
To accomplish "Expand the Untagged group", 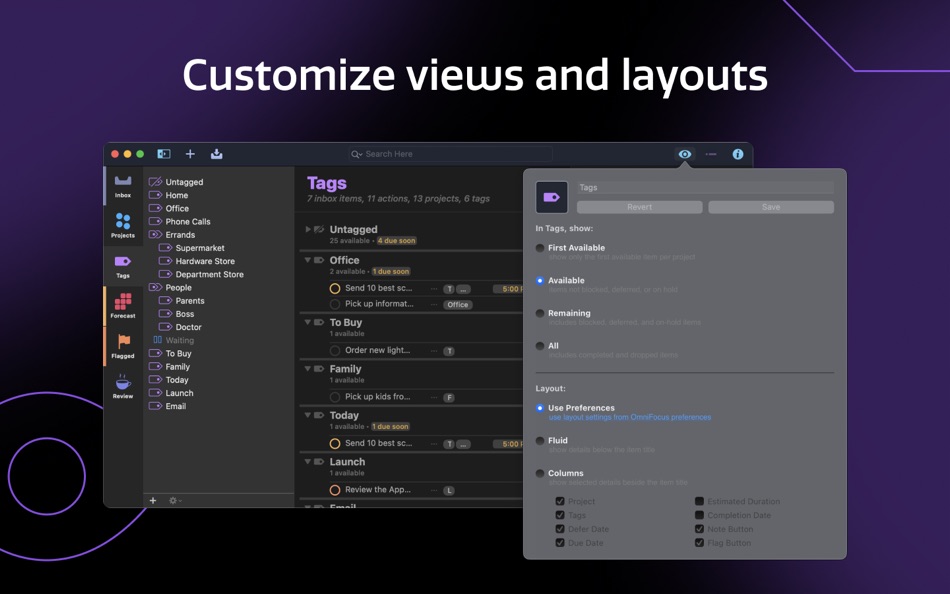I will pos(308,229).
